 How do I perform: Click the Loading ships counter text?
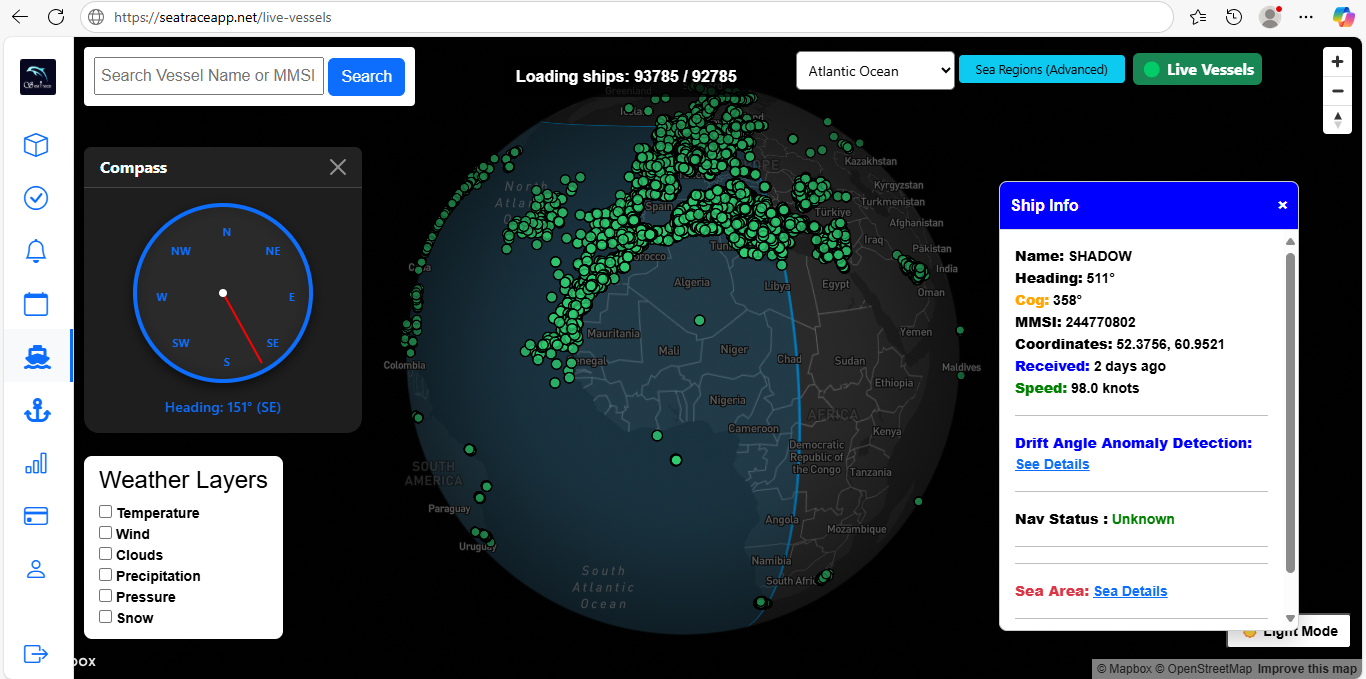tap(626, 76)
